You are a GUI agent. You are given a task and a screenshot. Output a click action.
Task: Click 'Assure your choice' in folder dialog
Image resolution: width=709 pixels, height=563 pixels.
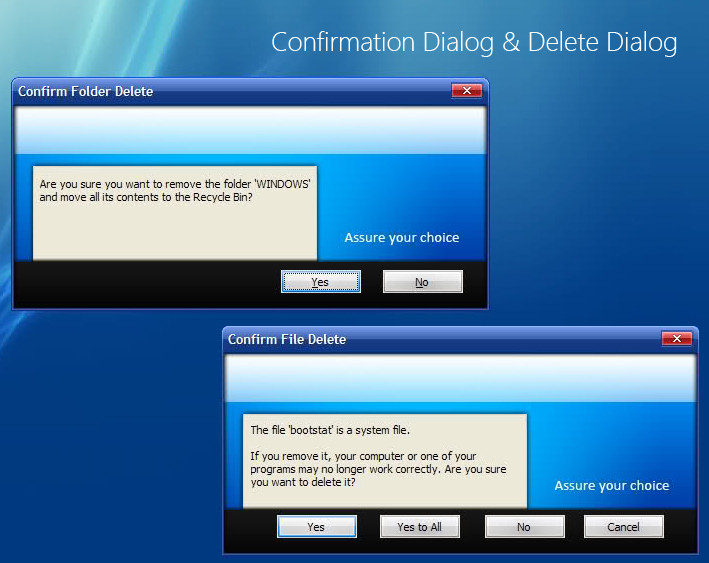click(x=402, y=237)
